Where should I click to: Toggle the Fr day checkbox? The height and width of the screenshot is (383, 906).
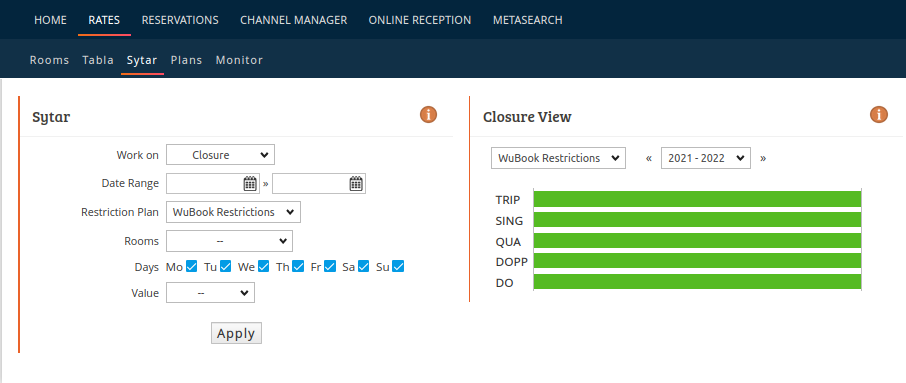pos(329,266)
